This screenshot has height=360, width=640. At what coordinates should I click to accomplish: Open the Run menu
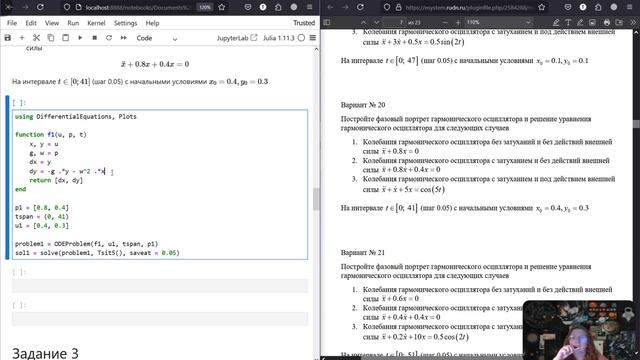pos(73,23)
